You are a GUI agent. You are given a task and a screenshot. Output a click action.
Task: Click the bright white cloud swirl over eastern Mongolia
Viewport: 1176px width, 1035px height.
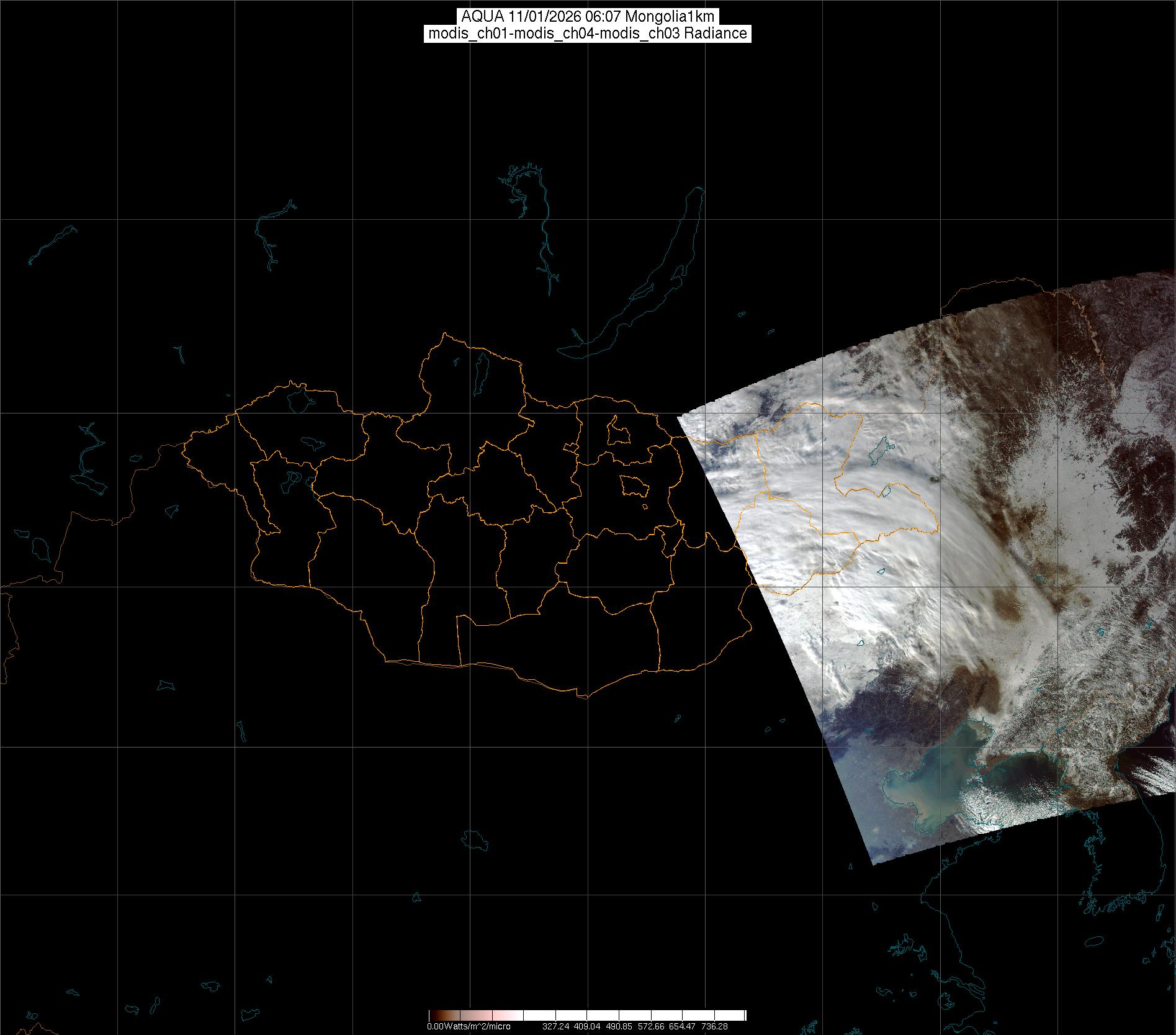pyautogui.click(x=869, y=528)
